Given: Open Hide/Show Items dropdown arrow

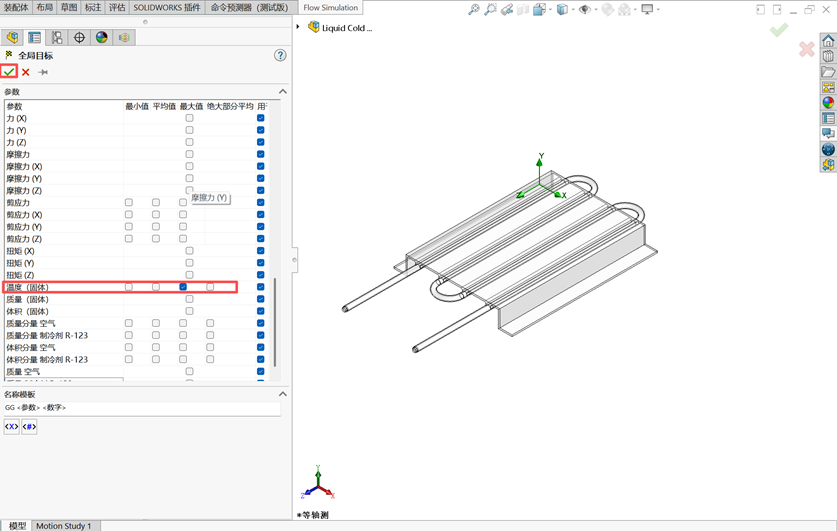Looking at the screenshot, I should point(596,9).
